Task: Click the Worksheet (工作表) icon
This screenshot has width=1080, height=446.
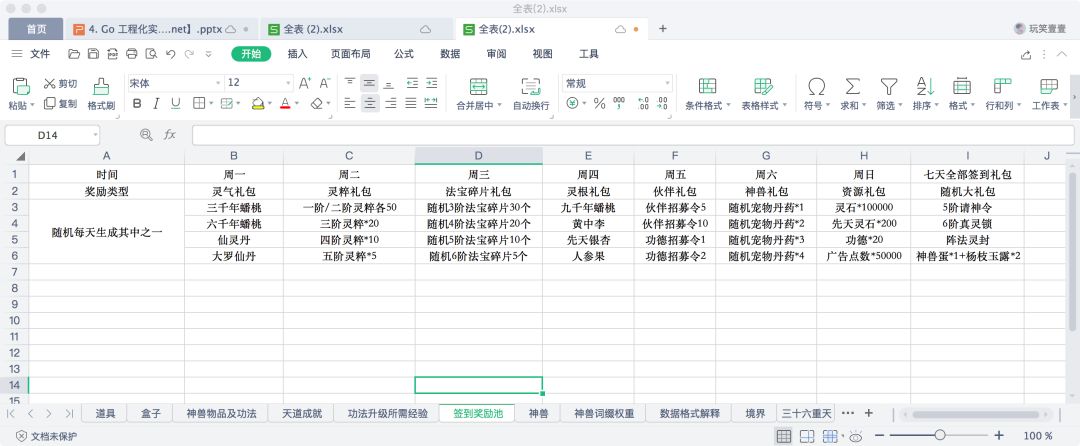Action: tap(1049, 86)
